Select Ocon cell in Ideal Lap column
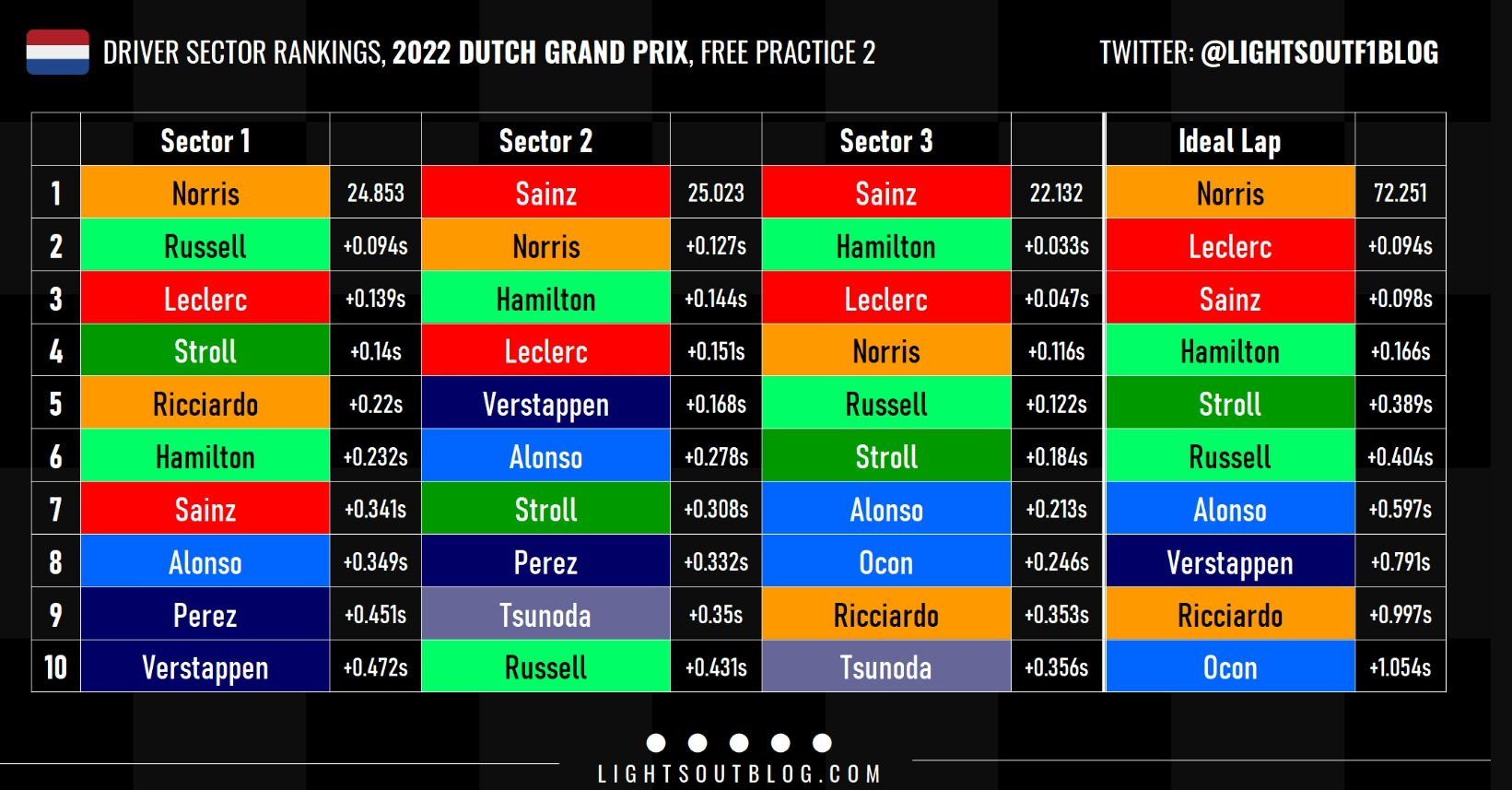Viewport: 1512px width, 790px height. click(1230, 666)
